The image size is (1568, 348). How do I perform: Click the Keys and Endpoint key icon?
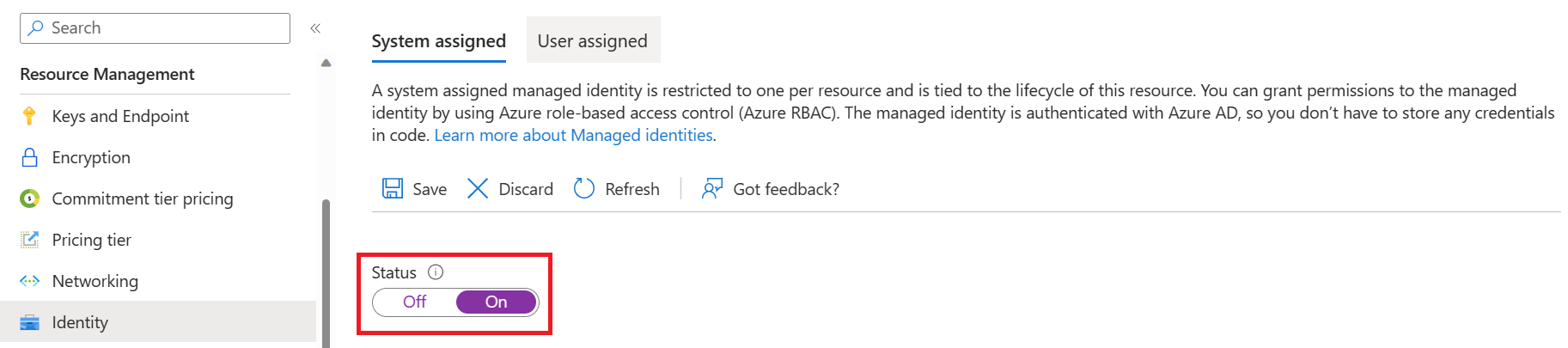[29, 116]
